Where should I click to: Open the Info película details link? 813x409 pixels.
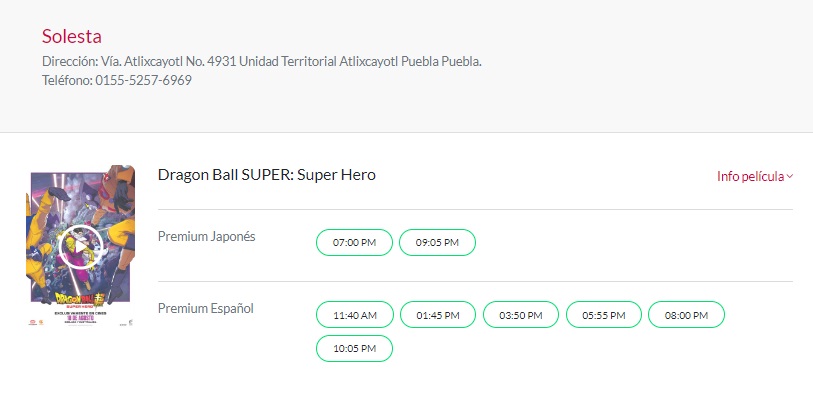tap(750, 176)
